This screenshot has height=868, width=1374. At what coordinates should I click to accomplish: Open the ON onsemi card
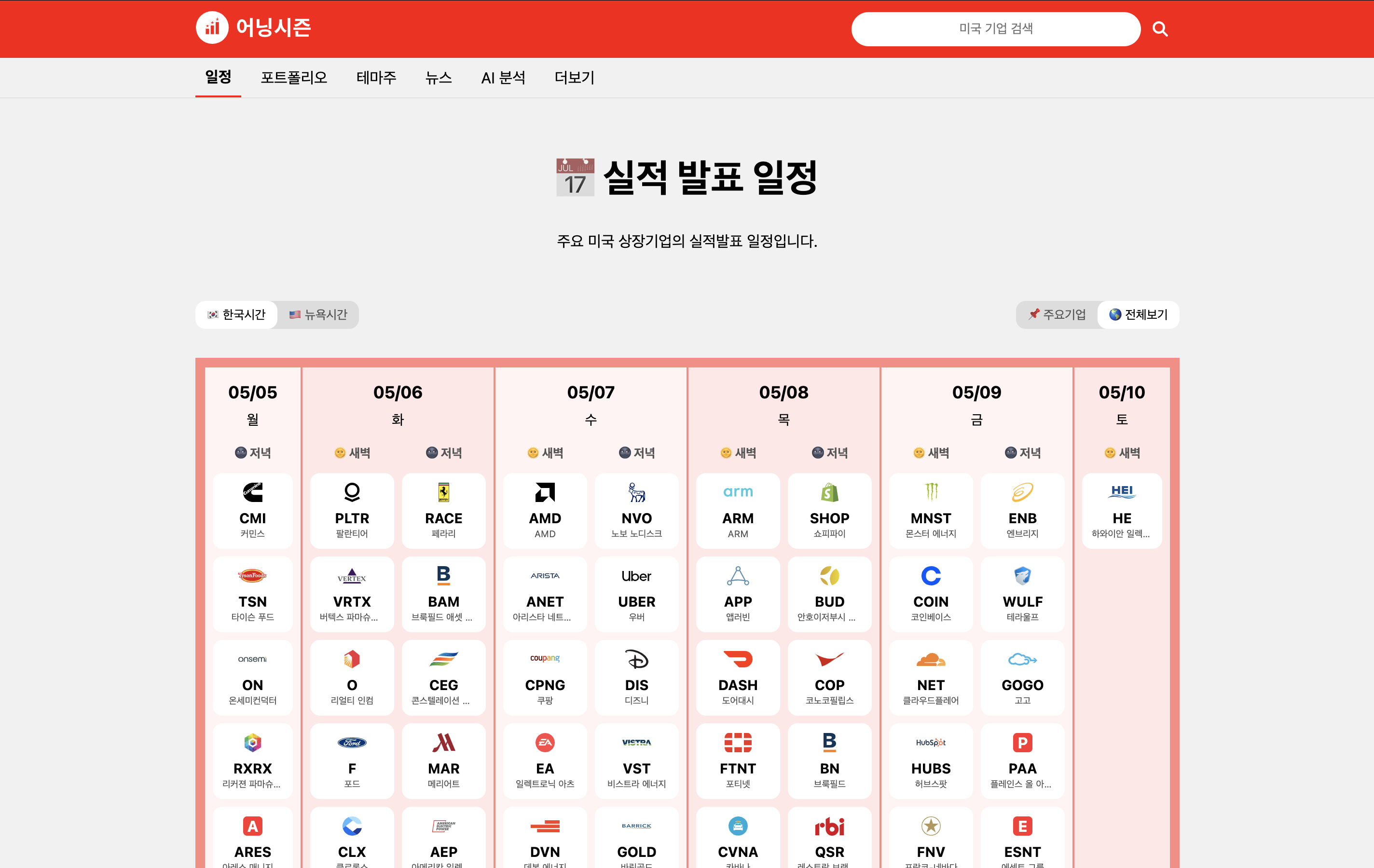252,677
